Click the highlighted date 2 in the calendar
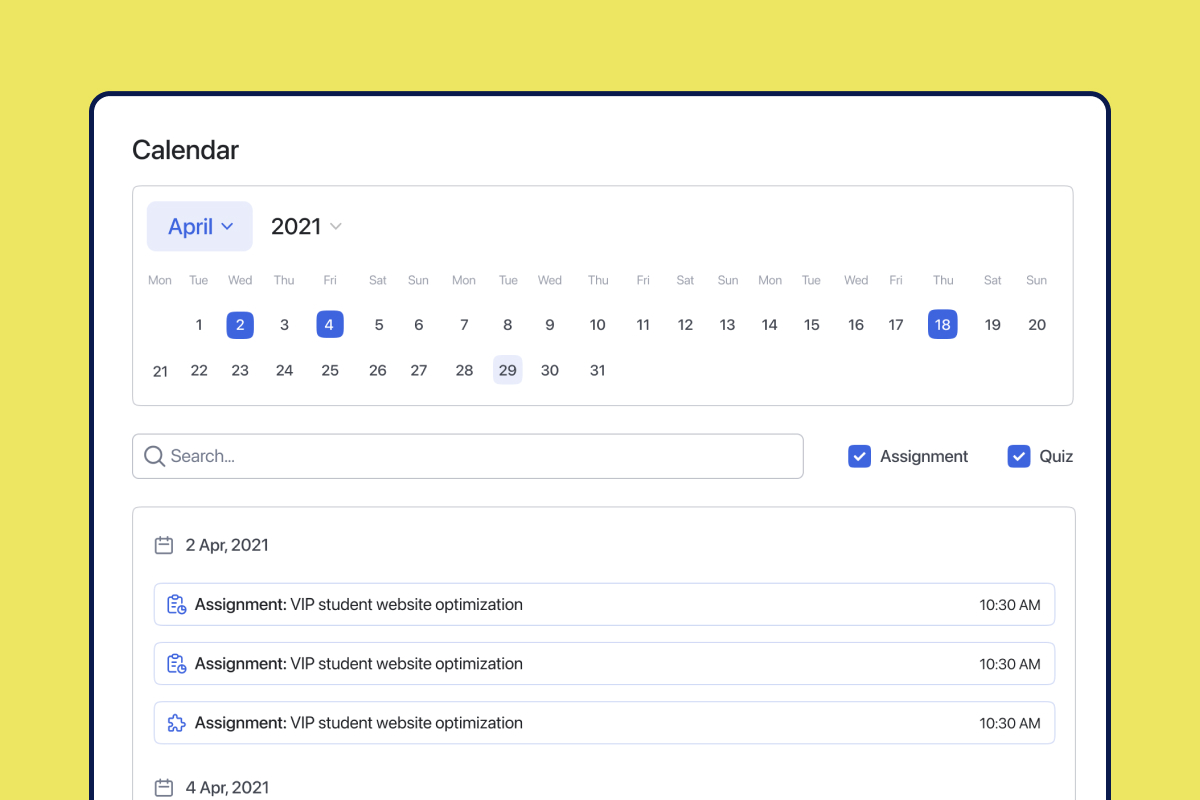Viewport: 1200px width, 800px height. pyautogui.click(x=239, y=324)
